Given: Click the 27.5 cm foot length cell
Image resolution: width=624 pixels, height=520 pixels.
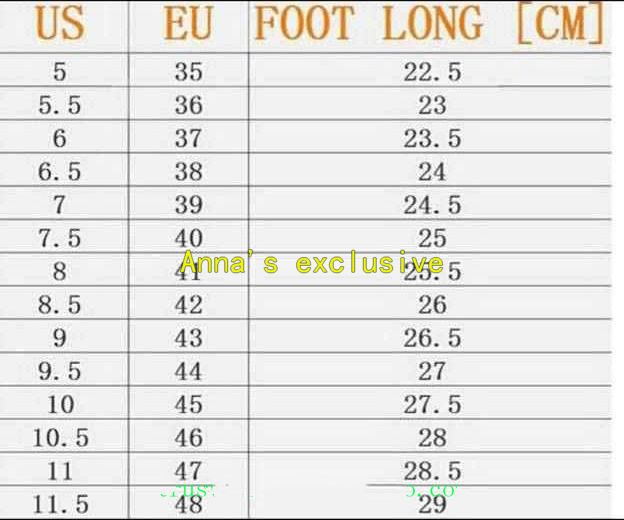Looking at the screenshot, I should (432, 405).
